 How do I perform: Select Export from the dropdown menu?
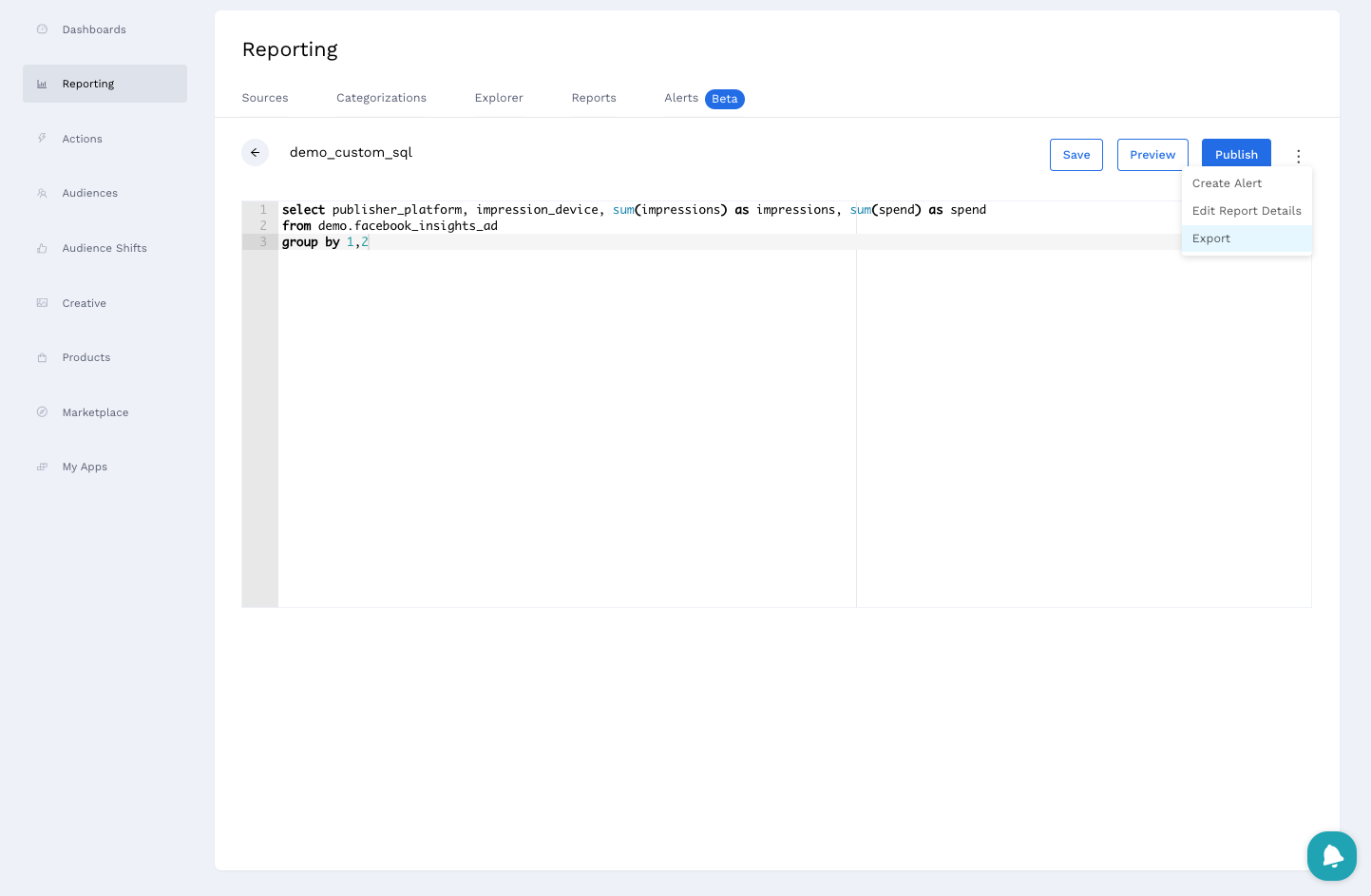1211,238
